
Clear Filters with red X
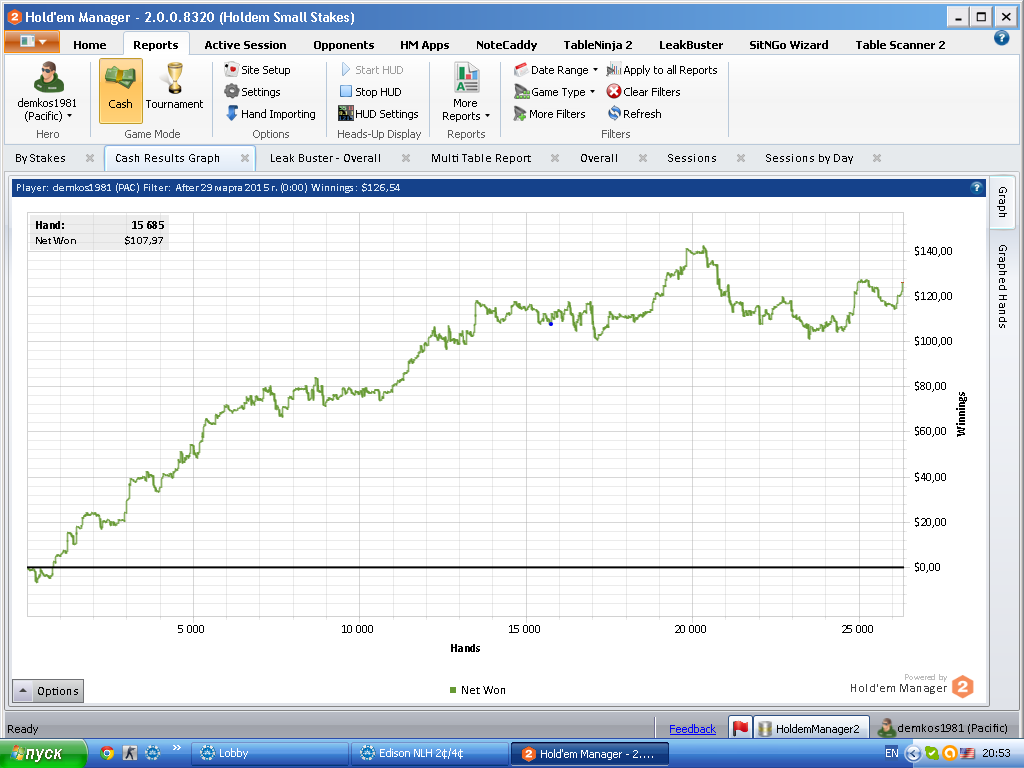[x=643, y=92]
